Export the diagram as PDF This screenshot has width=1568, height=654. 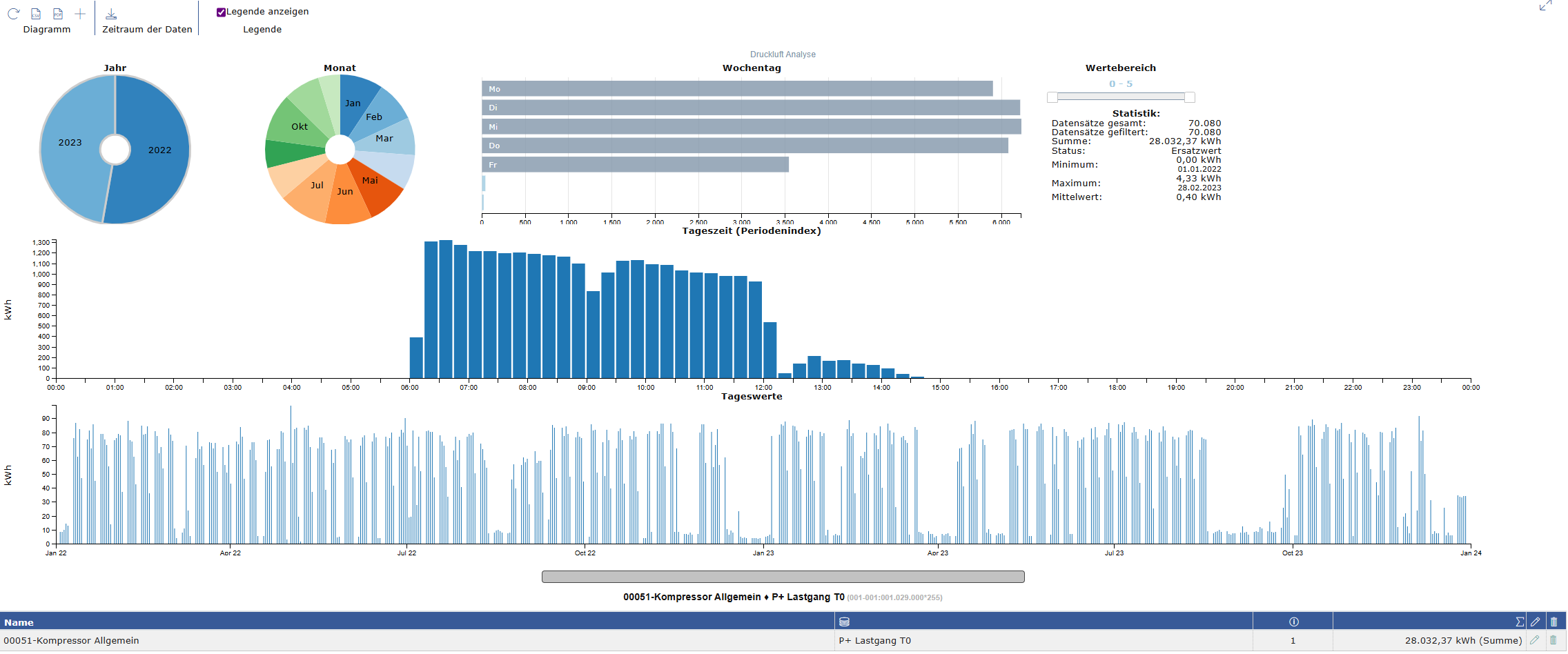click(x=58, y=14)
